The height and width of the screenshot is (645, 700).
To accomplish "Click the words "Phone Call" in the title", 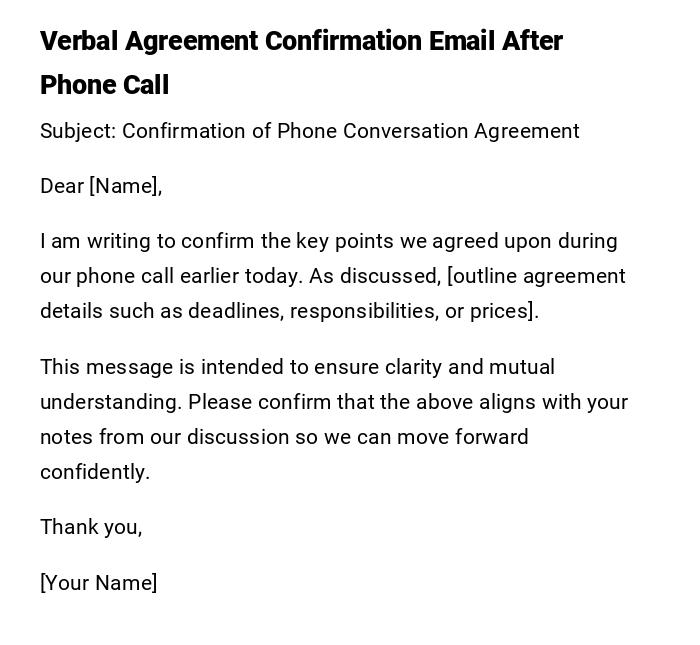I will 104,86.
